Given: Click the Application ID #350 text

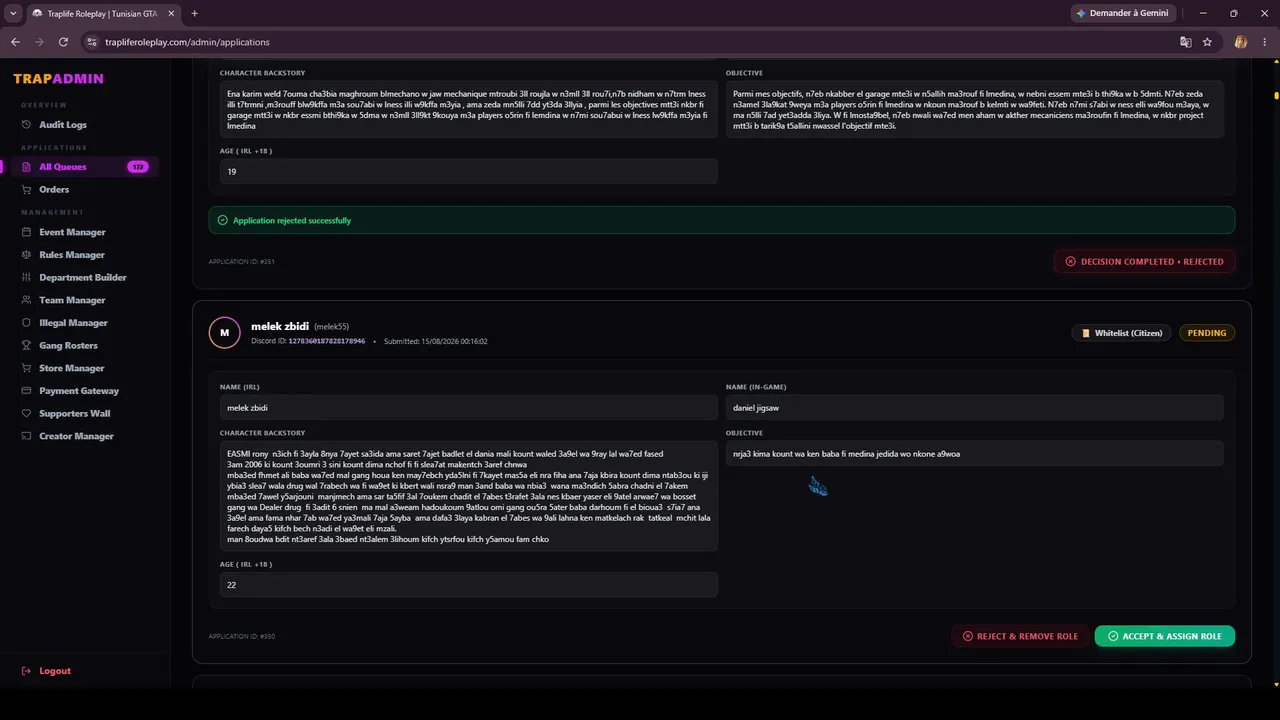Looking at the screenshot, I should [x=241, y=636].
